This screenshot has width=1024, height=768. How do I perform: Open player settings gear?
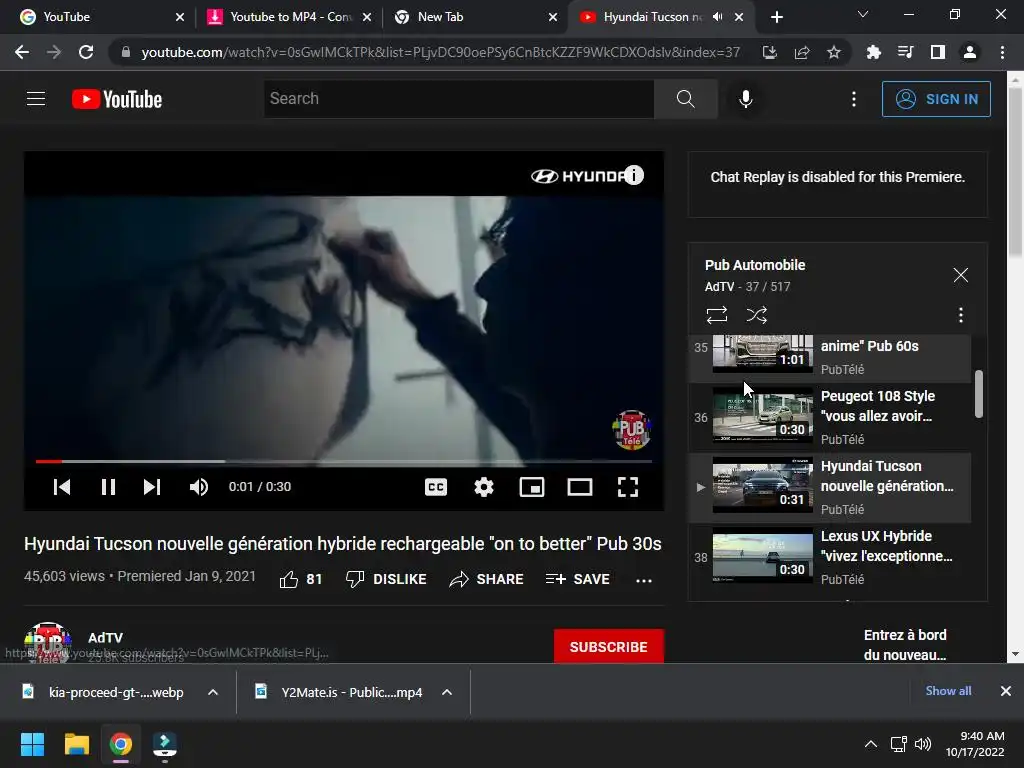(484, 487)
